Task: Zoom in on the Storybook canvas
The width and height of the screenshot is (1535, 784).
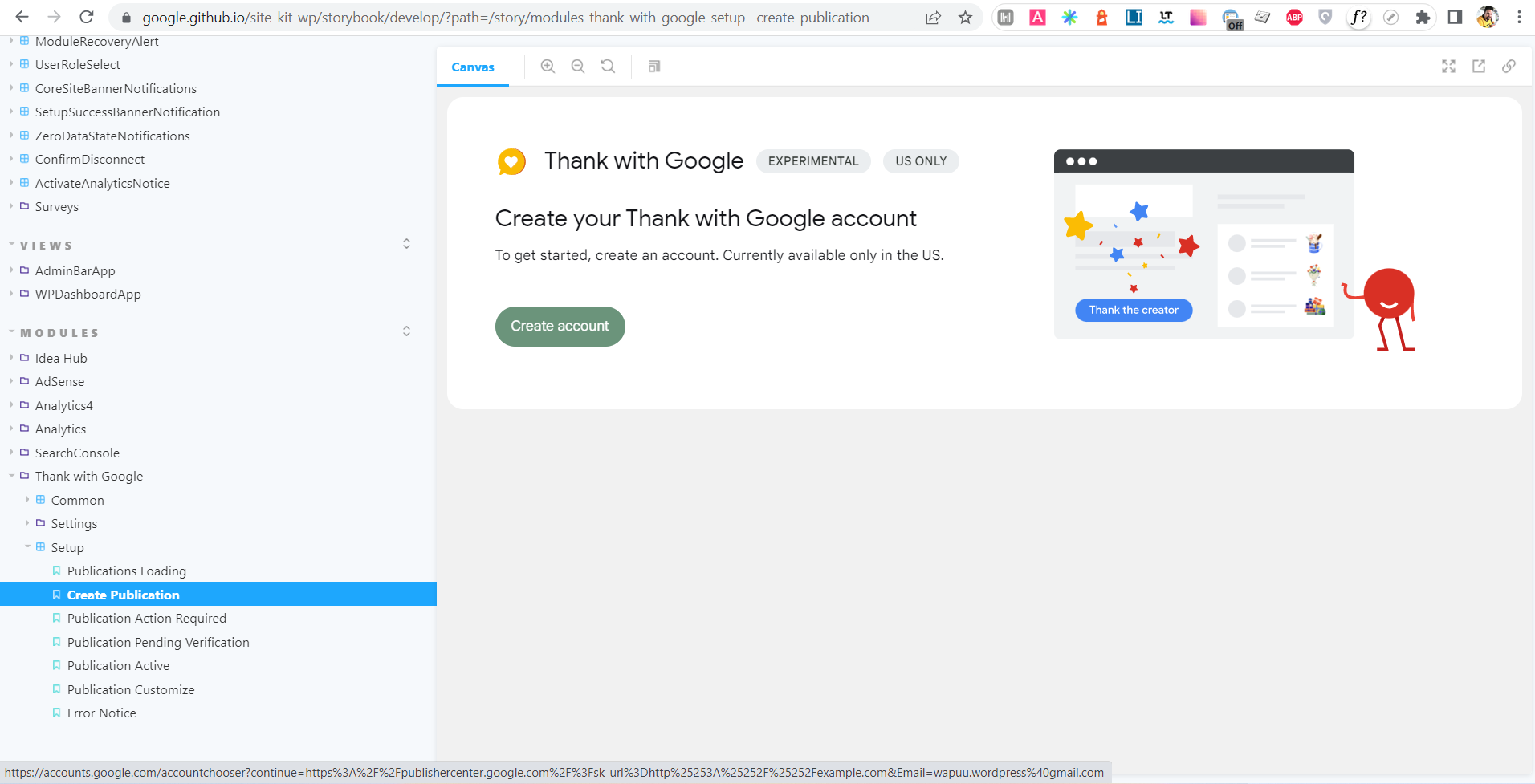Action: [548, 67]
